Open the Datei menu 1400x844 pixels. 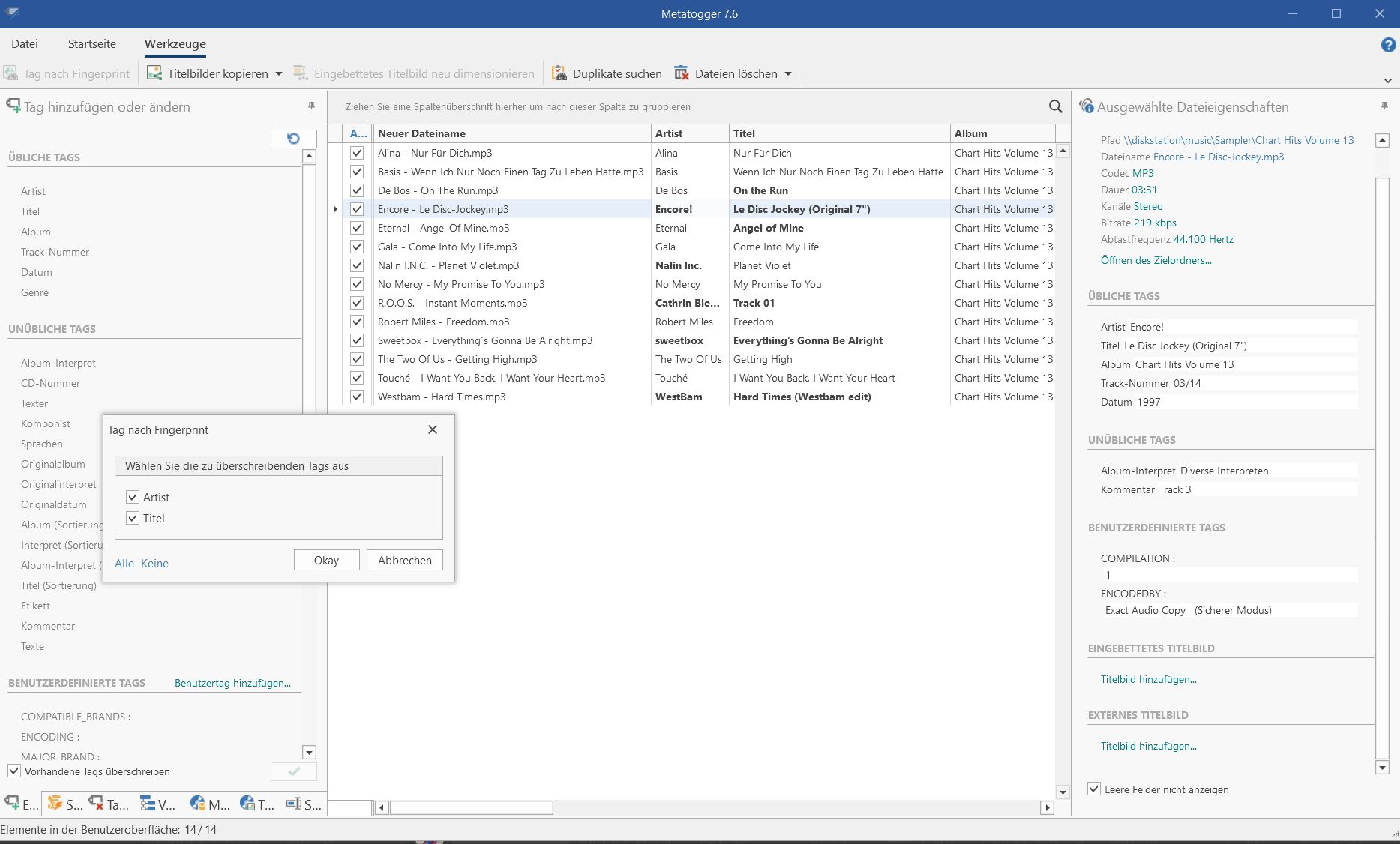[25, 44]
